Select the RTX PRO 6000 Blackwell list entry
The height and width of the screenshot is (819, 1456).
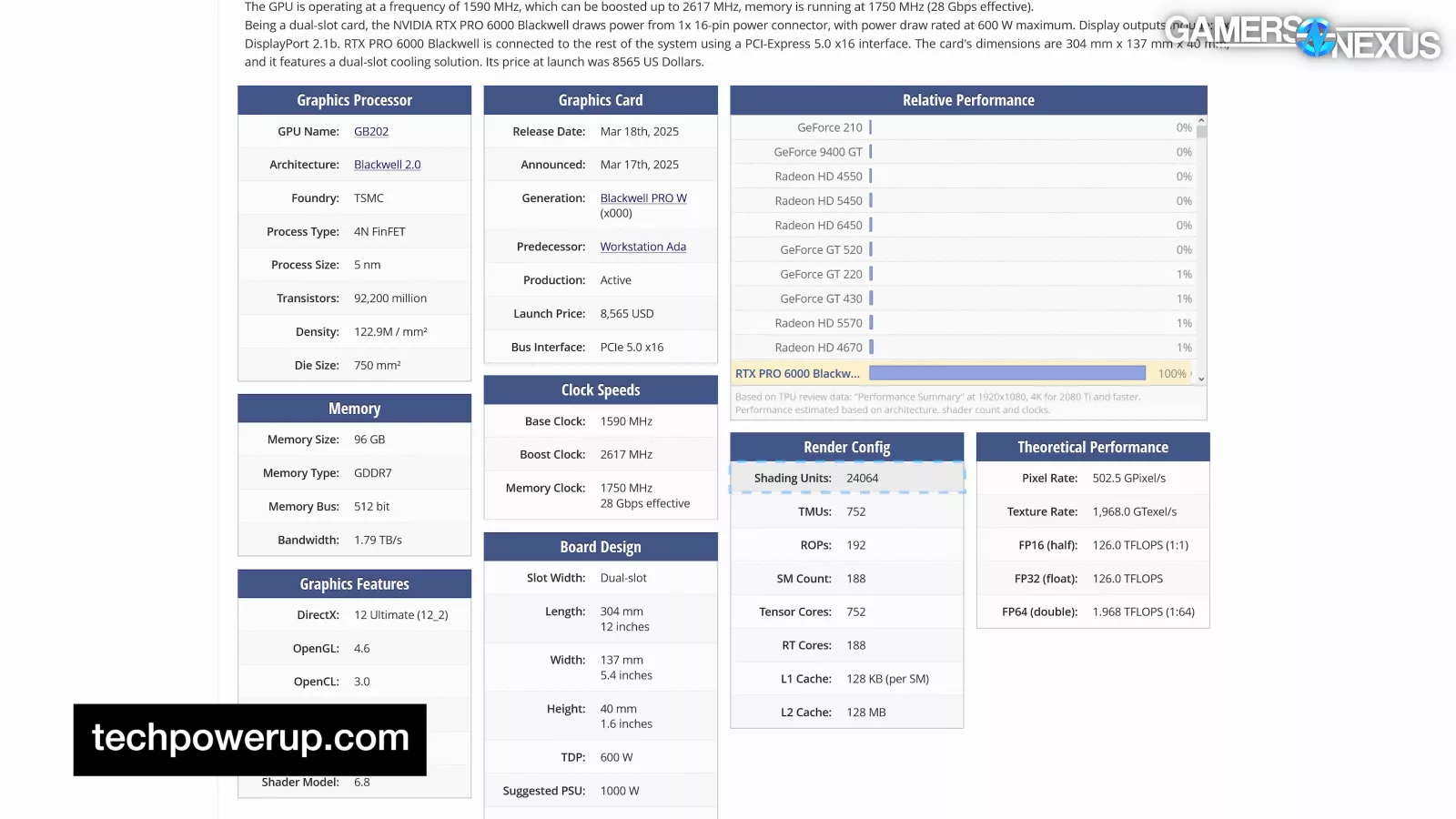(797, 374)
